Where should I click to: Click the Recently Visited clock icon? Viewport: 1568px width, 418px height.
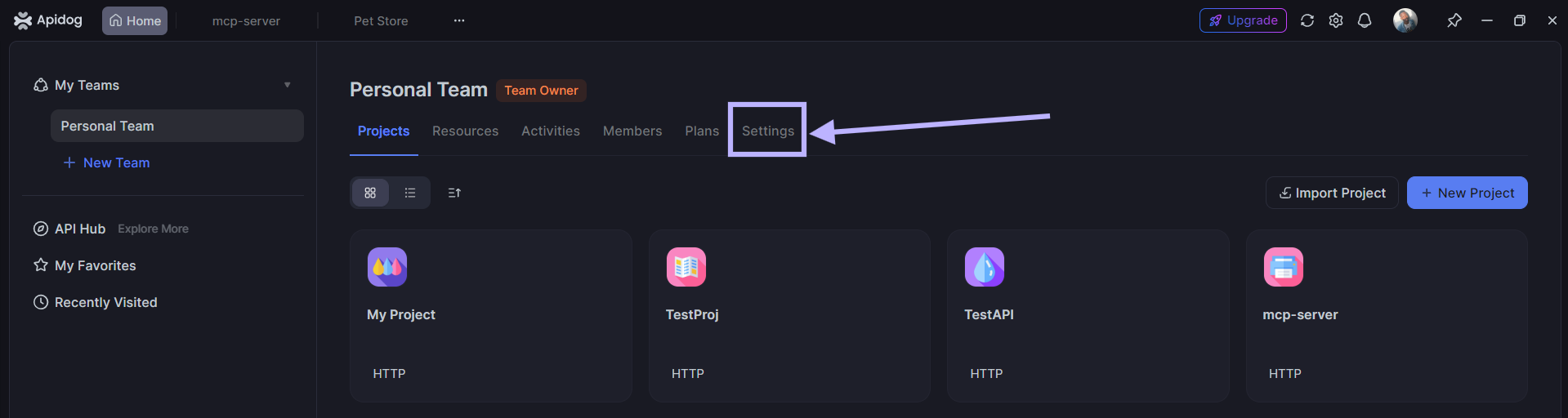[41, 302]
